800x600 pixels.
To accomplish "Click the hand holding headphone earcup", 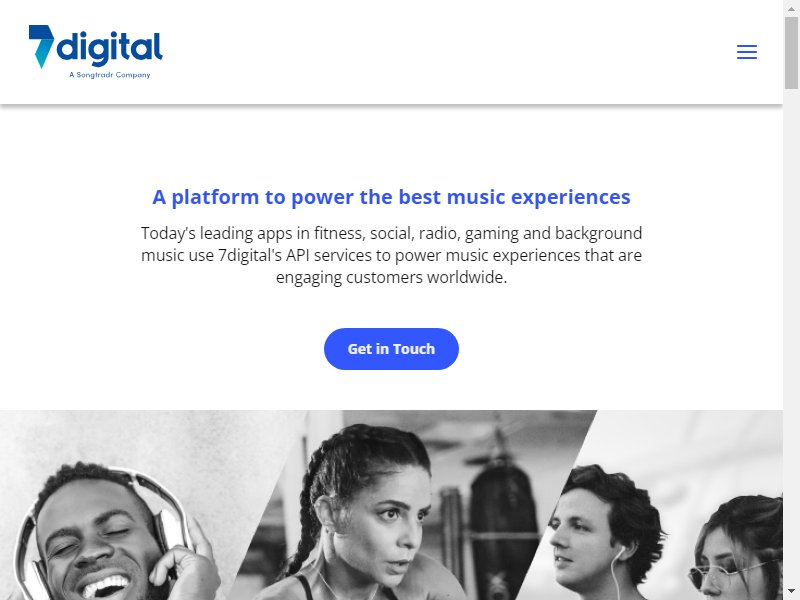I will click(185, 561).
